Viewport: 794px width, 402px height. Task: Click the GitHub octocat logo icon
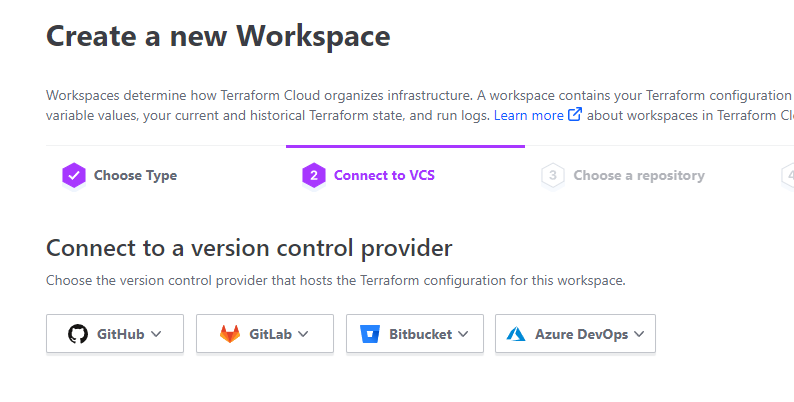click(x=77, y=334)
